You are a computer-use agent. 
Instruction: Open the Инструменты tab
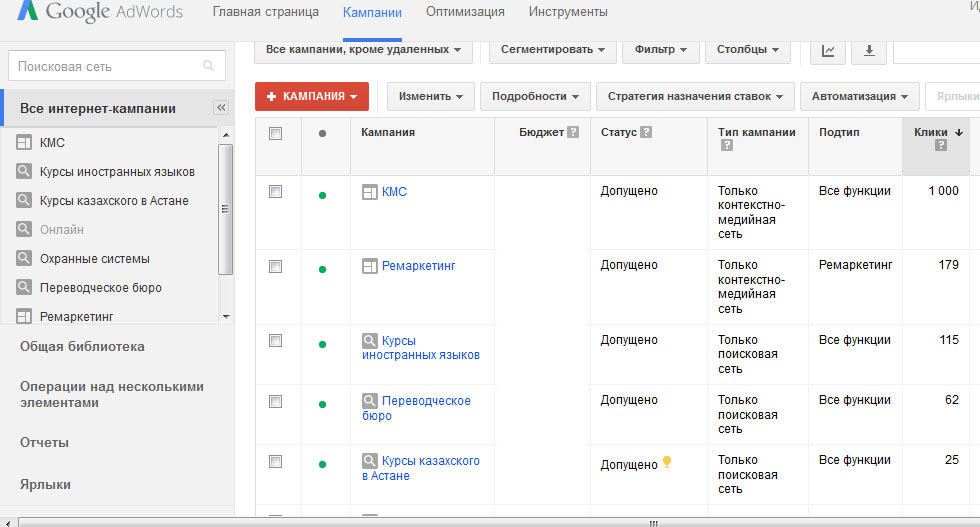tap(568, 12)
